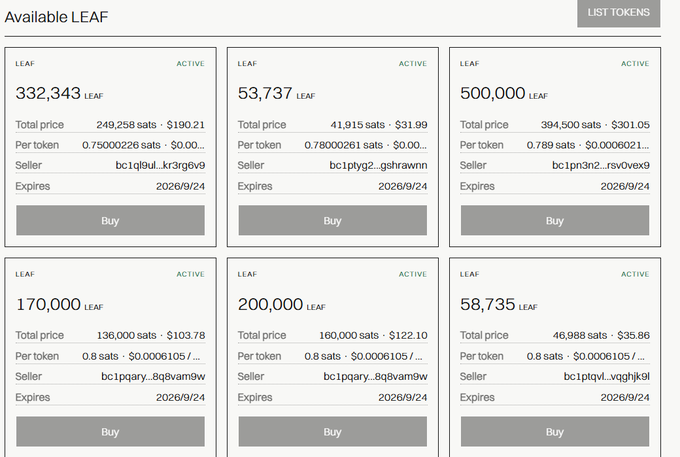
Task: Click seller bc1pqary...8q8vam9w on 170,000 card
Action: (x=153, y=376)
